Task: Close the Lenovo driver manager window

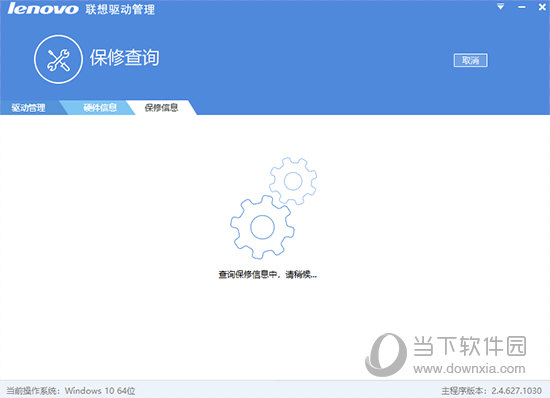Action: click(542, 7)
